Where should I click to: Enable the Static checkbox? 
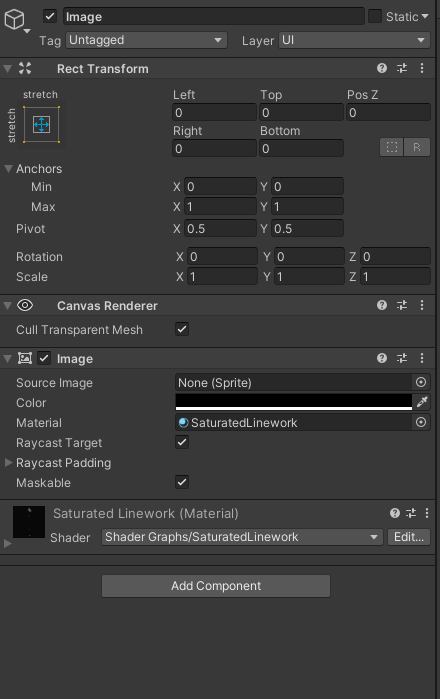[375, 16]
